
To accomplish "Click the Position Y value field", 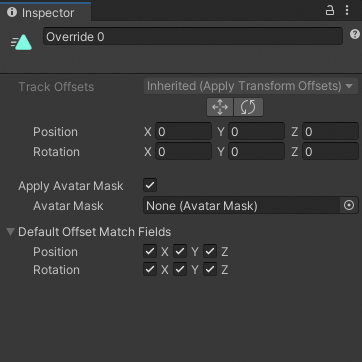I will point(256,132).
